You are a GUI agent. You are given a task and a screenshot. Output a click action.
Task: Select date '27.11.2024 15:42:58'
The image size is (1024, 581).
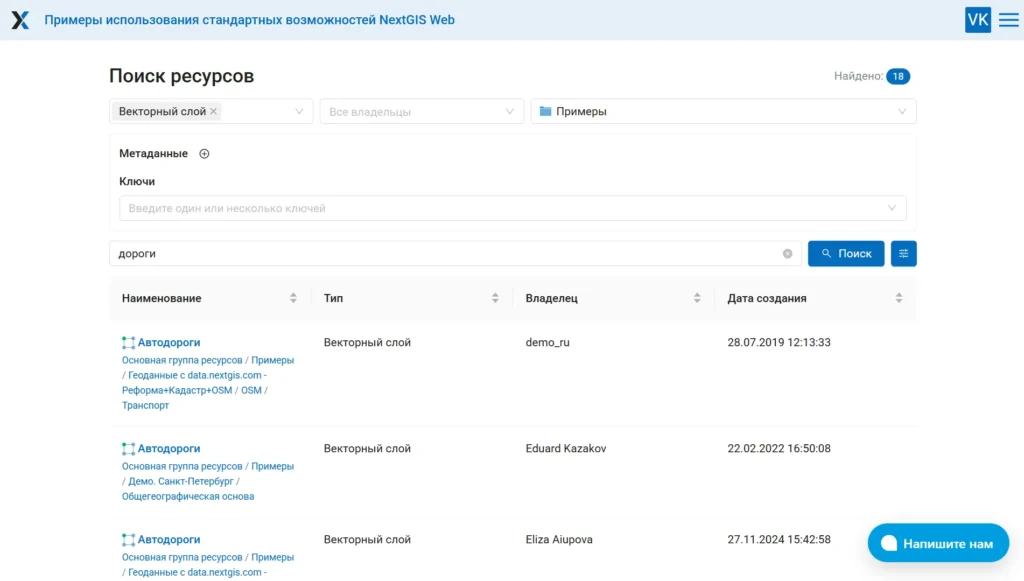779,539
